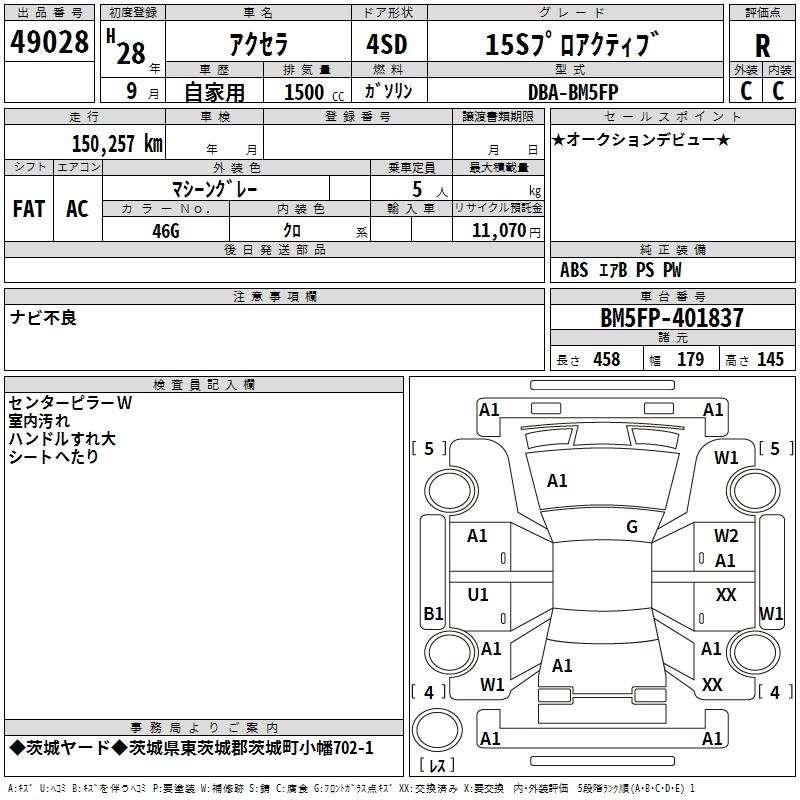Select the W1 mark on the front fender

click(726, 458)
